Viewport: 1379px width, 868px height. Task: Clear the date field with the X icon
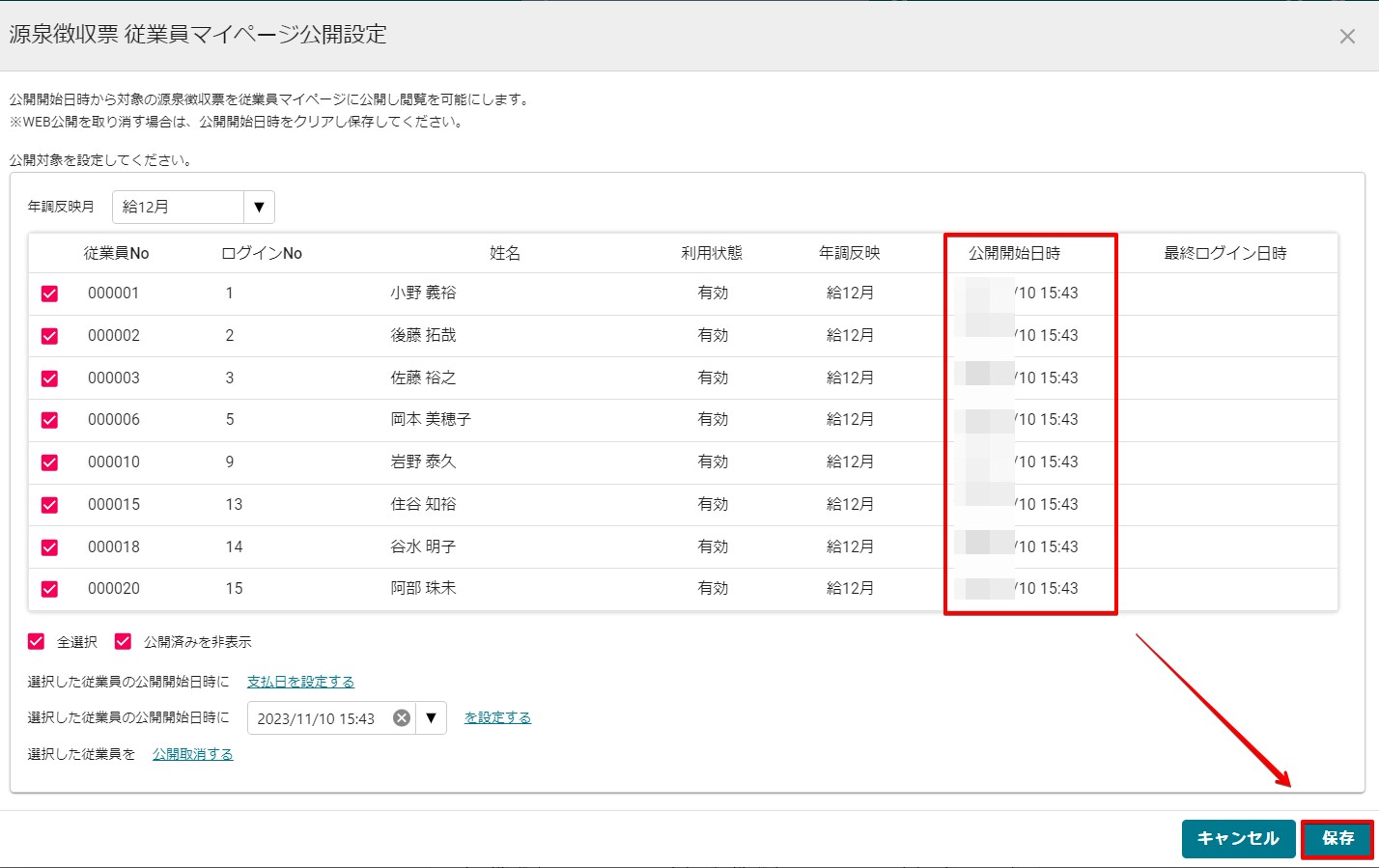[x=402, y=718]
